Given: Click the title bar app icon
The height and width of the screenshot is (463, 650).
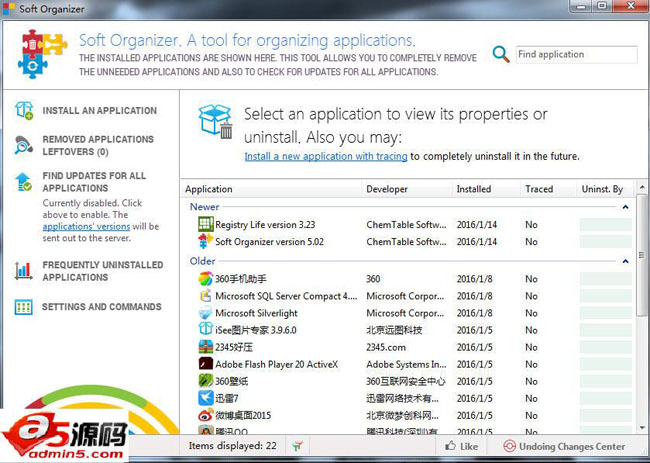Looking at the screenshot, I should coord(9,8).
